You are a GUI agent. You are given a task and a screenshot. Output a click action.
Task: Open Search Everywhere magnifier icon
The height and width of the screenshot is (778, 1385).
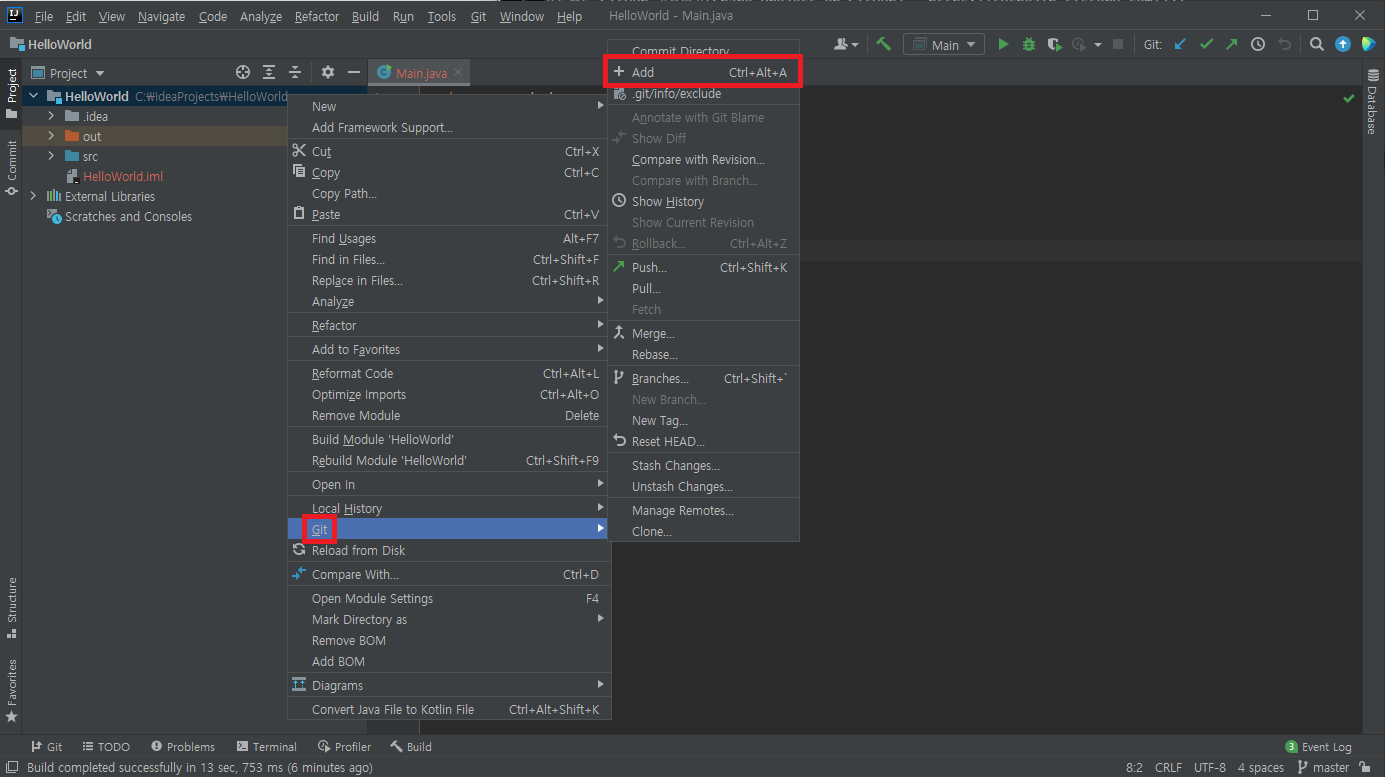1317,44
